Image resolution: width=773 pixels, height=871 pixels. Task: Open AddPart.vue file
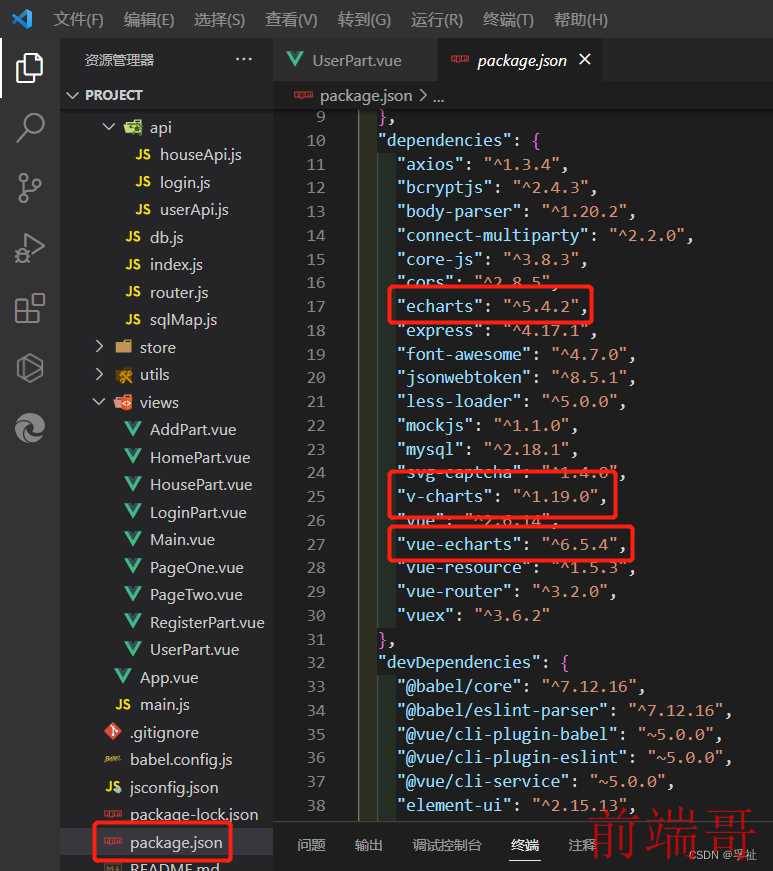181,430
